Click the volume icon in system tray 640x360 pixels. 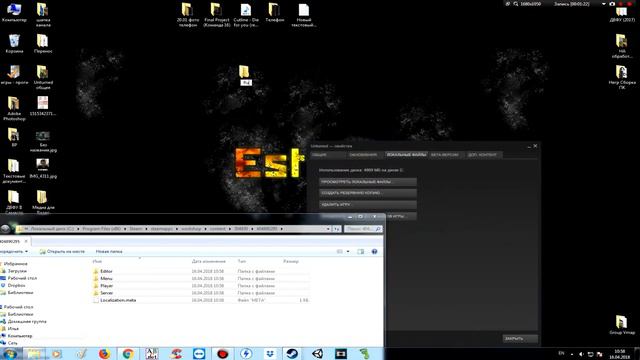581,354
